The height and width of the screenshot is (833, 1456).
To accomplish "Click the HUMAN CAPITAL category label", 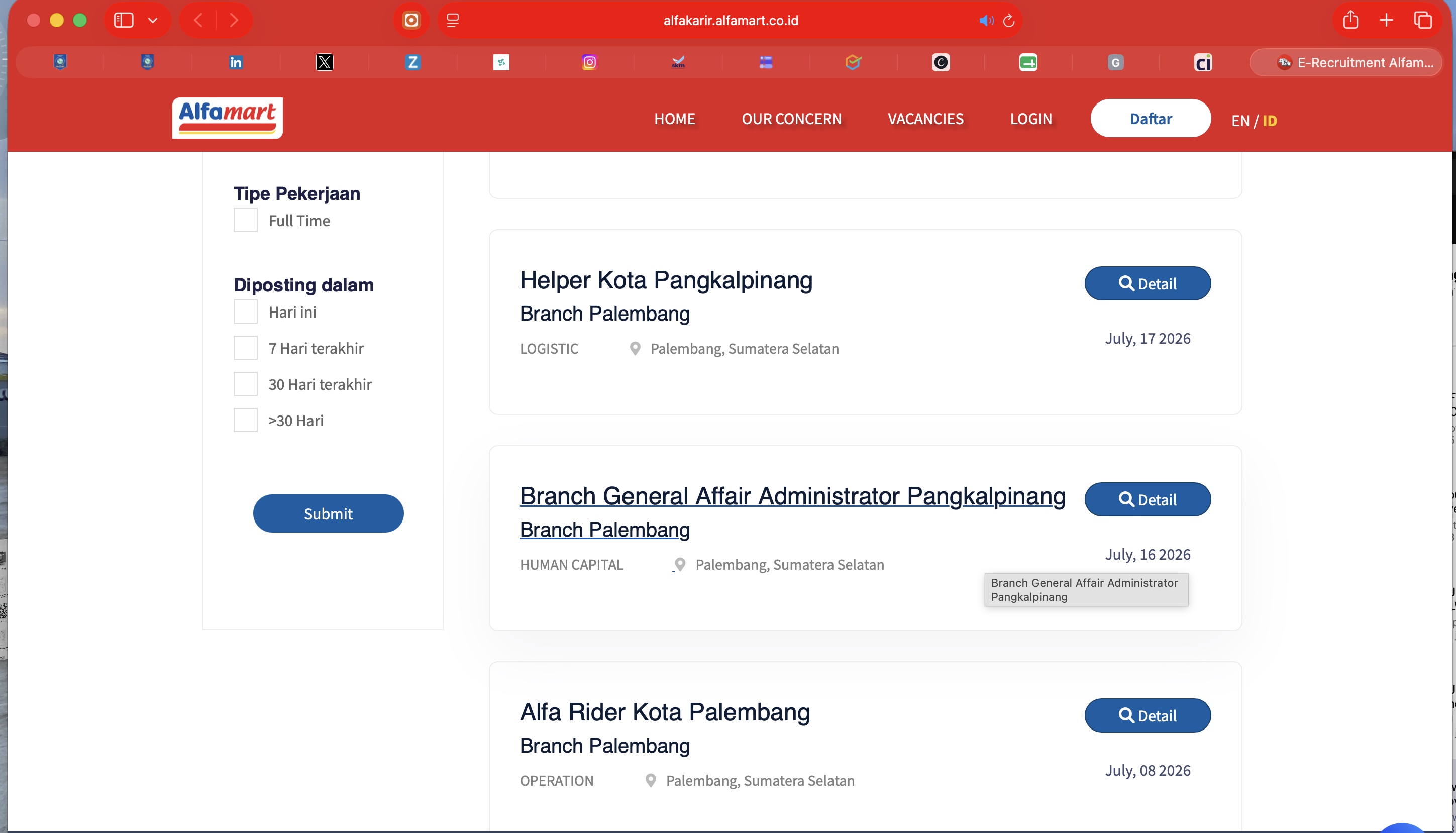I will [x=572, y=565].
